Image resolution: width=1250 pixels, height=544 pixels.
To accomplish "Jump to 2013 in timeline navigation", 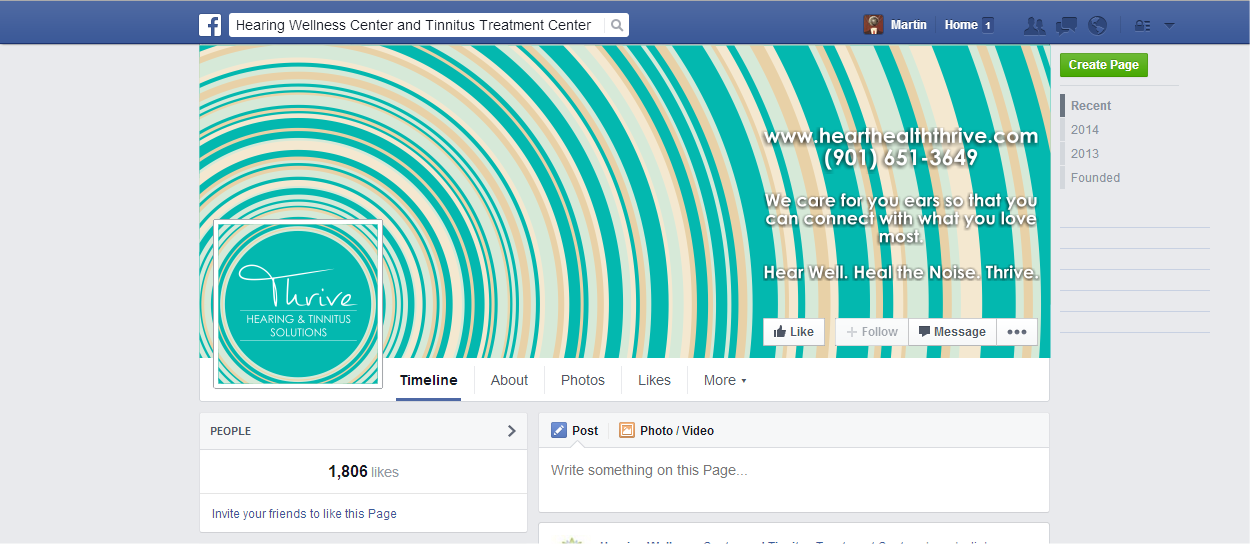I will coord(1085,153).
